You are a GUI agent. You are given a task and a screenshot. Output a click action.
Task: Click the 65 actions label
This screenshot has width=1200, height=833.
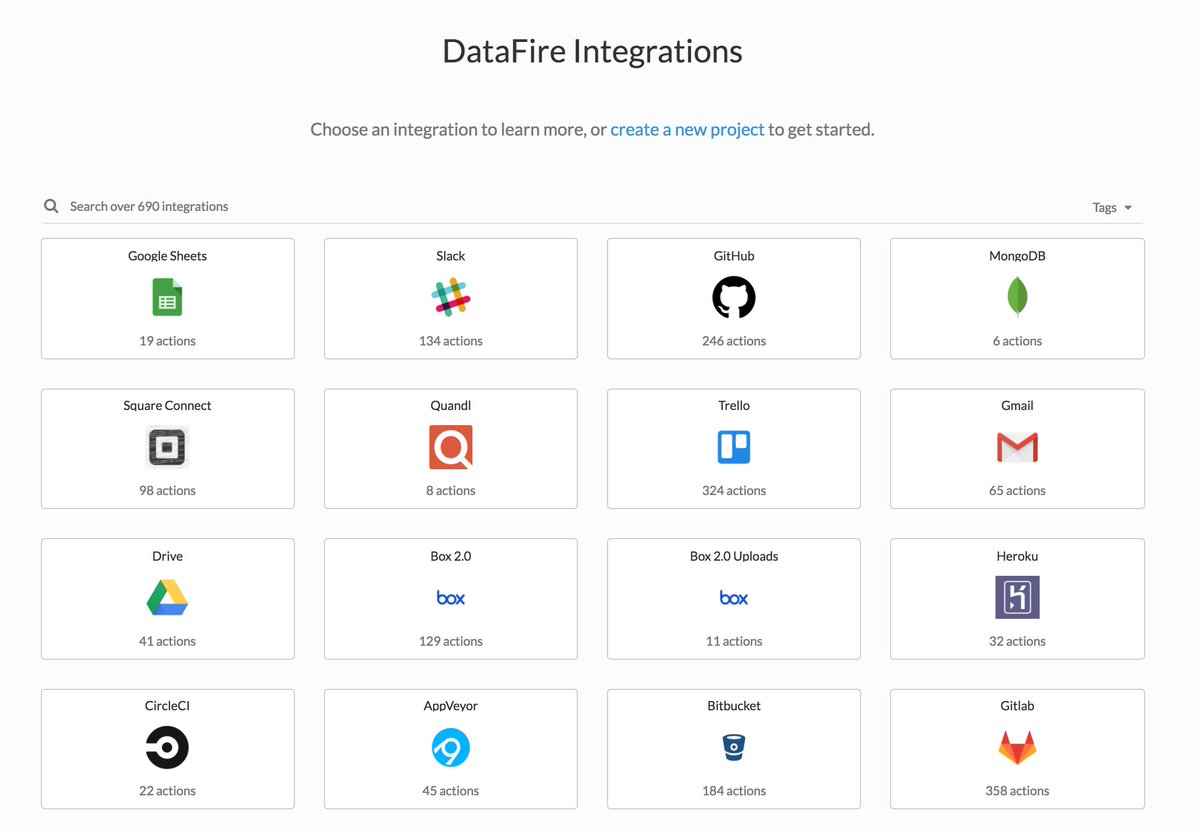tap(1017, 491)
